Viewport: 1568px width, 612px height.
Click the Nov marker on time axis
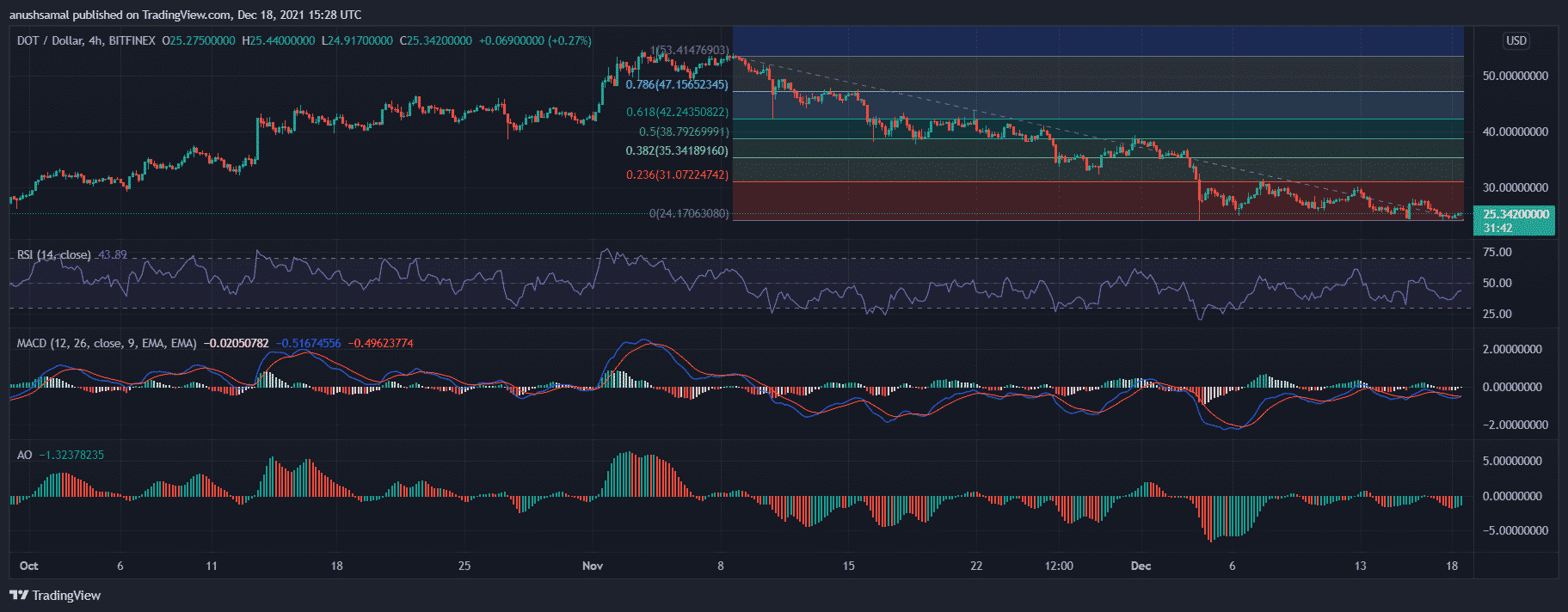[593, 566]
